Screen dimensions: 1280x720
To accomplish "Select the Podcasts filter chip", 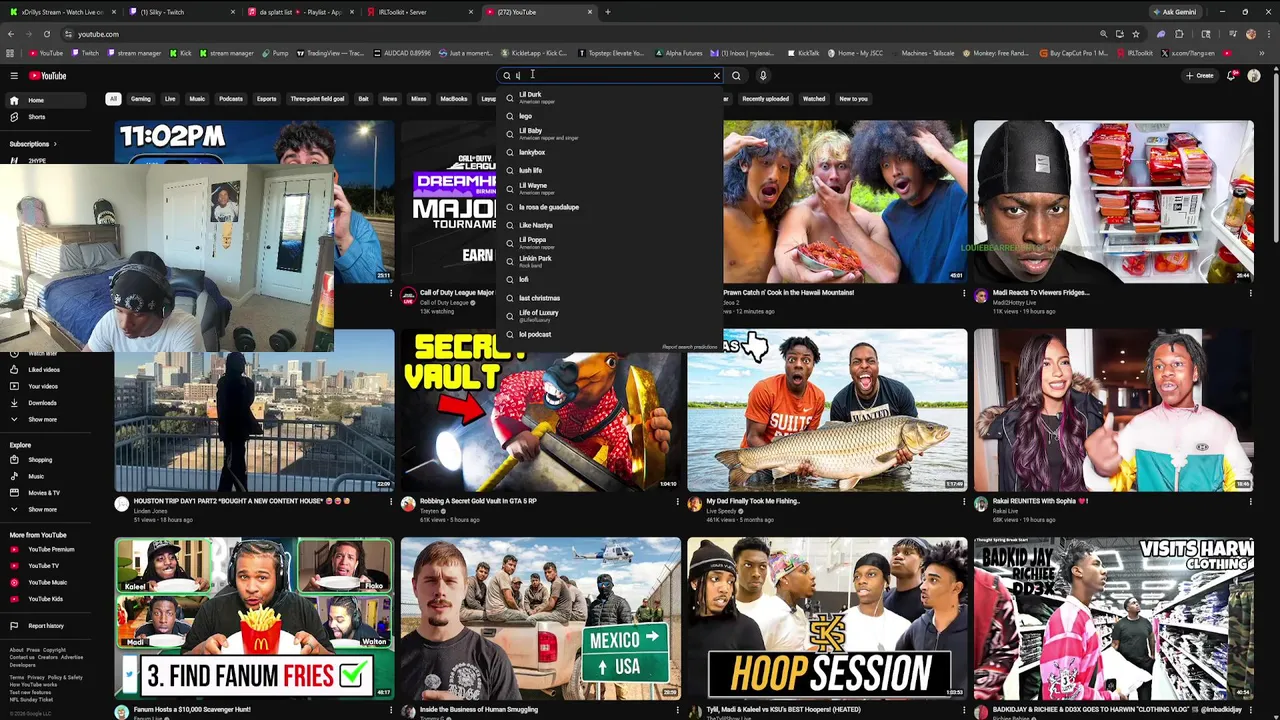I will pos(231,99).
